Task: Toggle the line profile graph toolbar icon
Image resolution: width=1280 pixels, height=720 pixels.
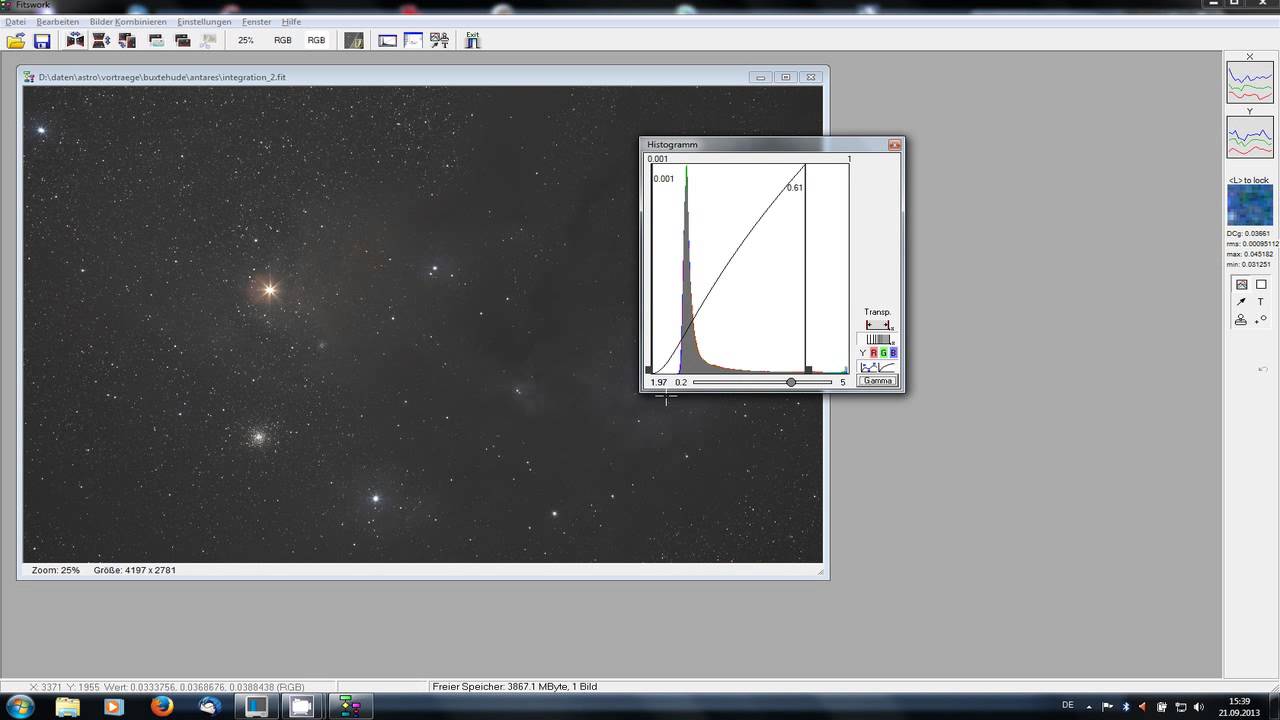Action: (x=413, y=41)
